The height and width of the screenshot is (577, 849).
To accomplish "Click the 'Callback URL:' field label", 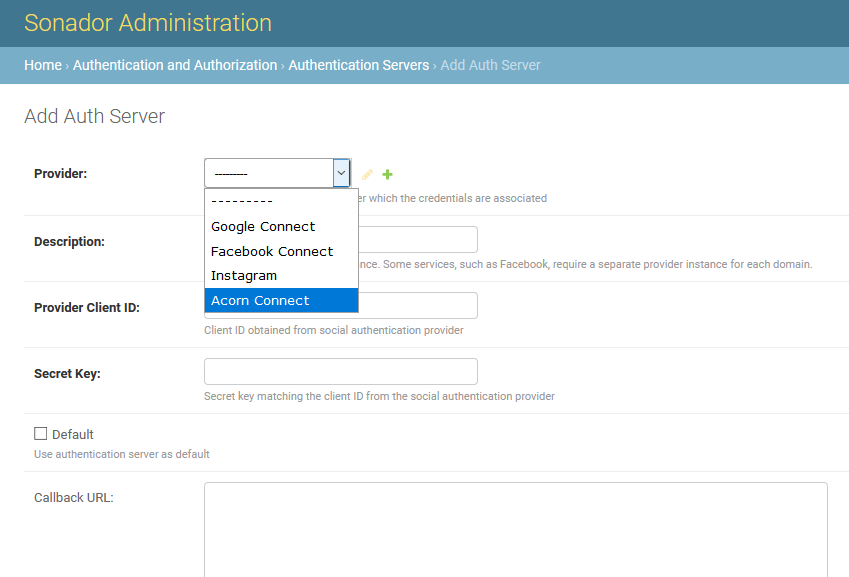I will [x=74, y=497].
